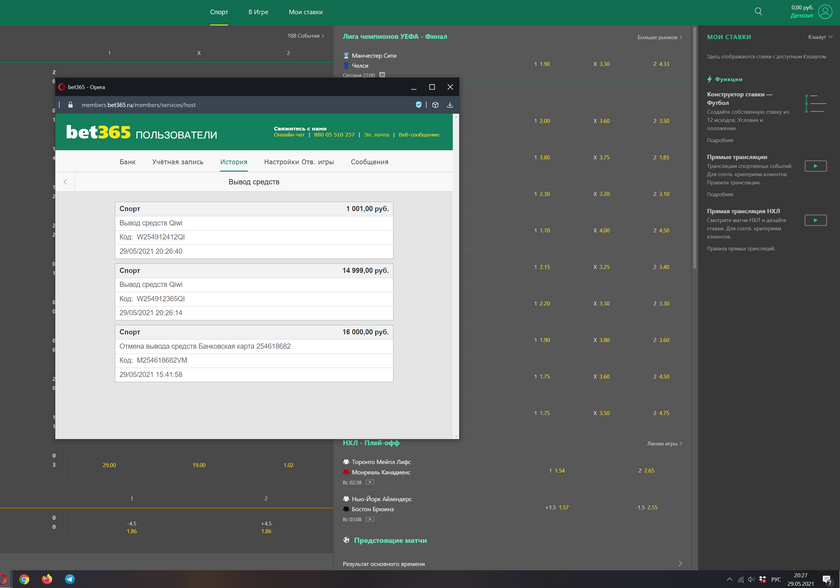The image size is (840, 588).
Task: Switch to the В Игре tab
Action: (258, 12)
